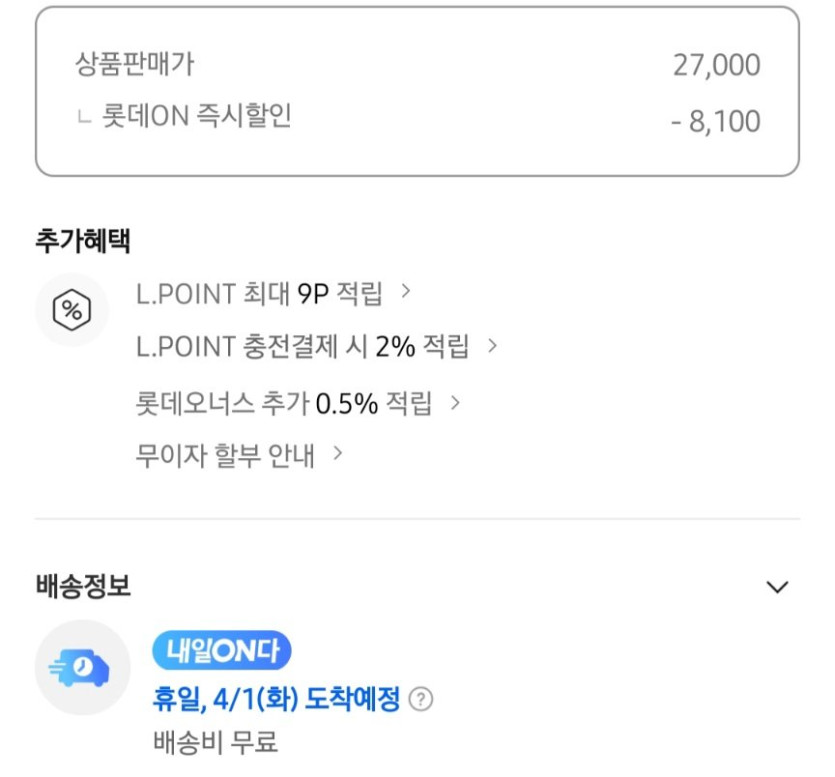The width and height of the screenshot is (835, 777).
Task: Click the 추가혜택 section heading
Action: [83, 240]
